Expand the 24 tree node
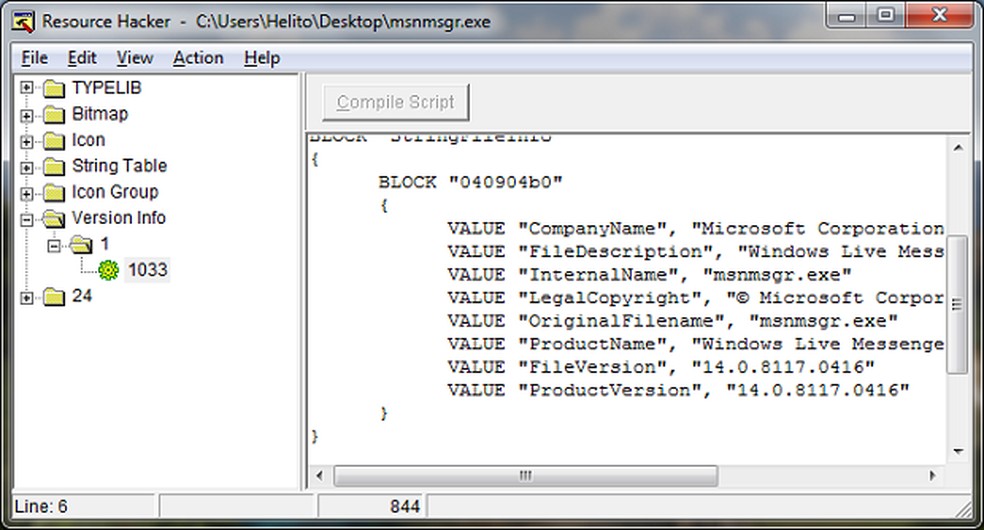984x530 pixels. [x=26, y=297]
